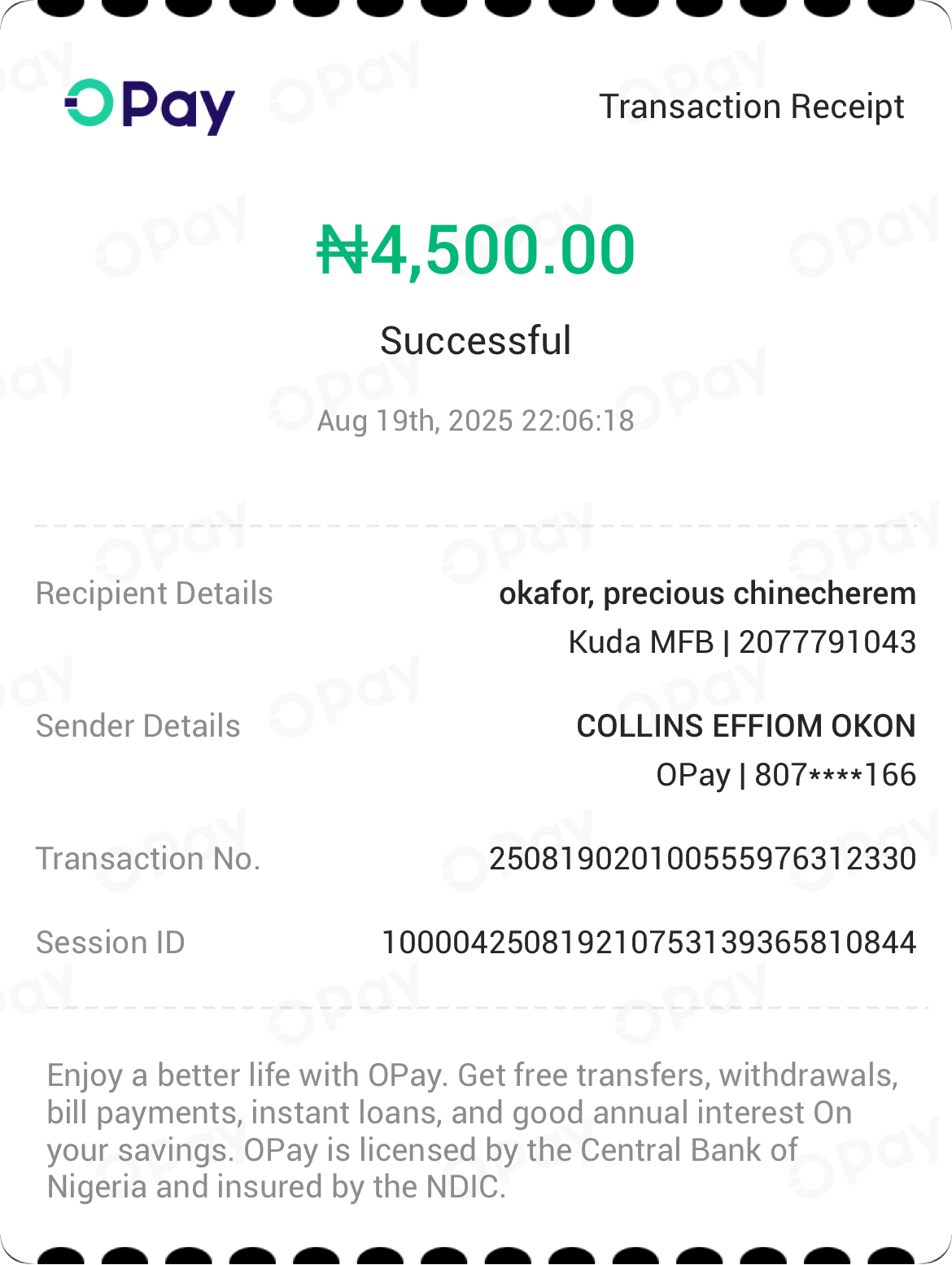Click the OPay logo

(150, 107)
